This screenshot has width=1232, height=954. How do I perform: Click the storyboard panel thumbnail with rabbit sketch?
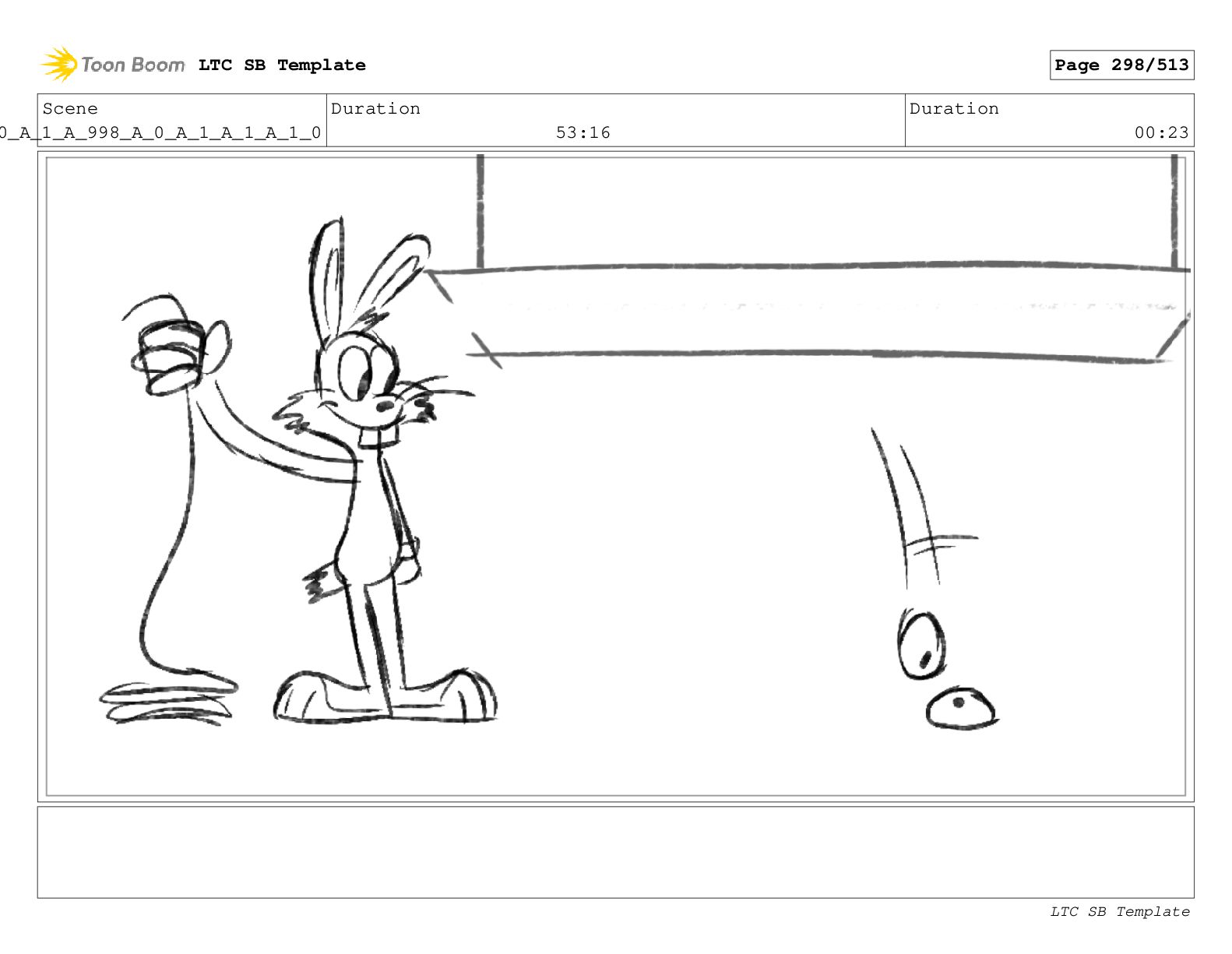[615, 477]
